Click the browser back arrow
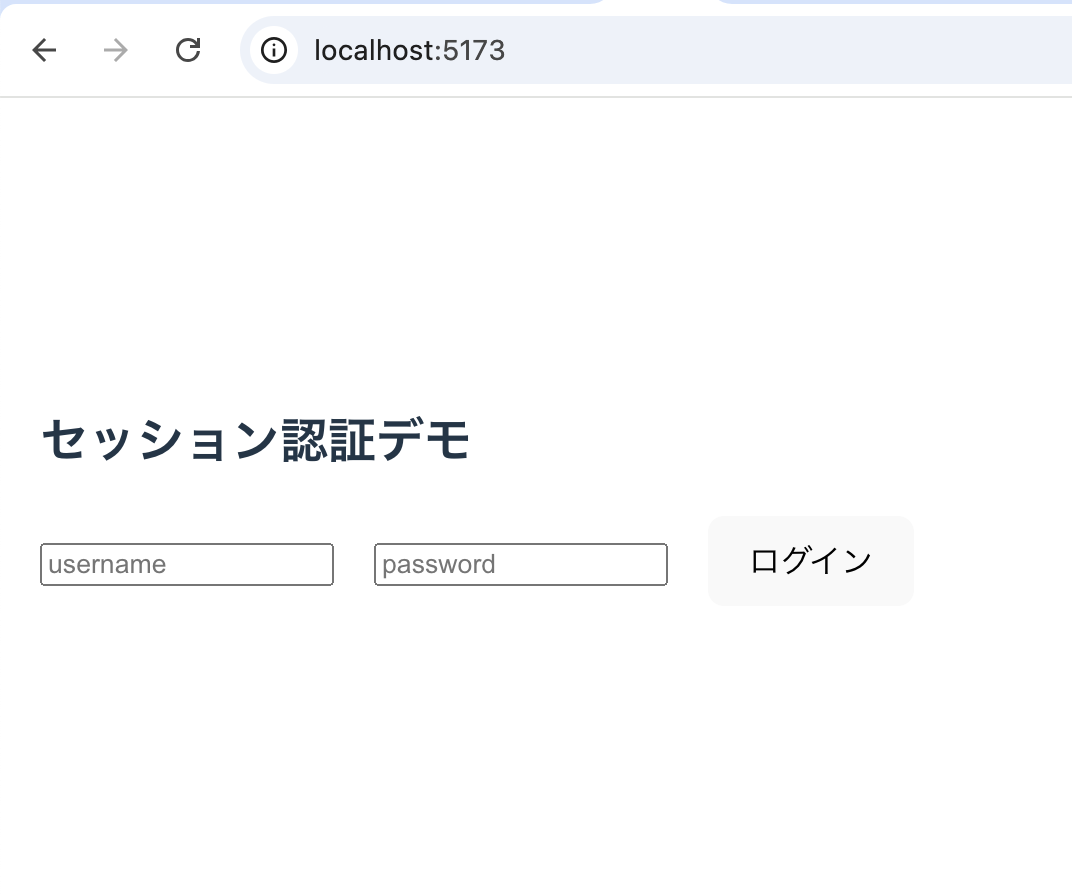Viewport: 1072px width, 896px height. coord(44,51)
